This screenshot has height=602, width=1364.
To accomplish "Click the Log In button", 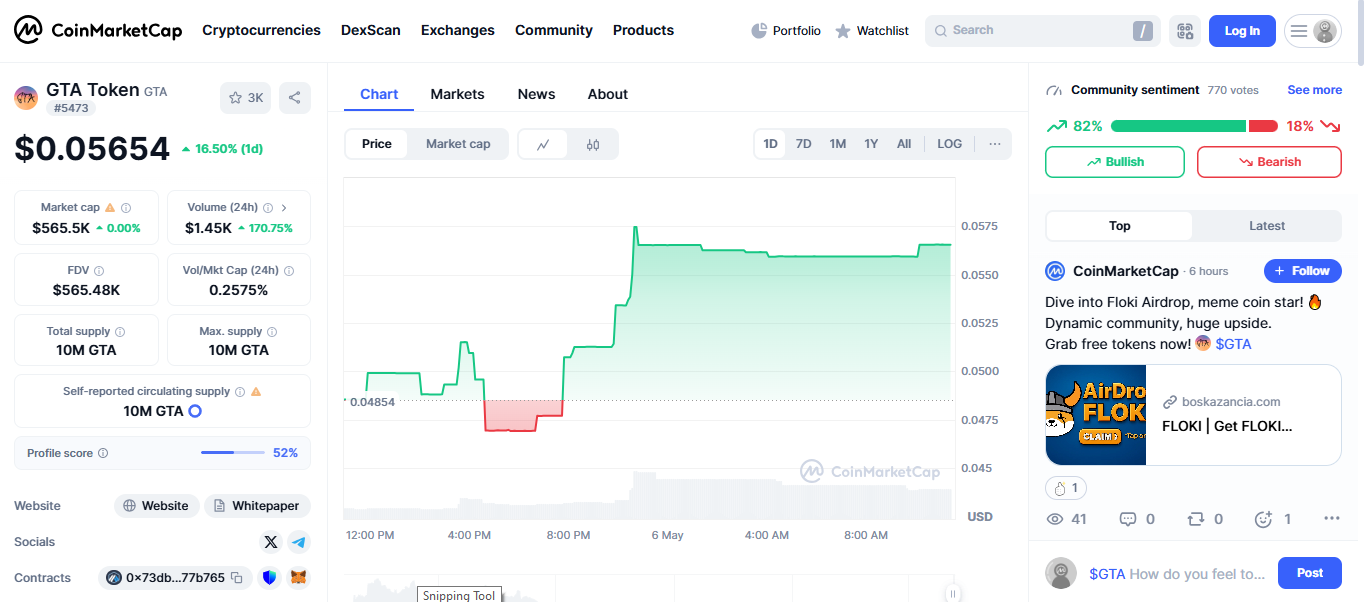I will (x=1242, y=31).
